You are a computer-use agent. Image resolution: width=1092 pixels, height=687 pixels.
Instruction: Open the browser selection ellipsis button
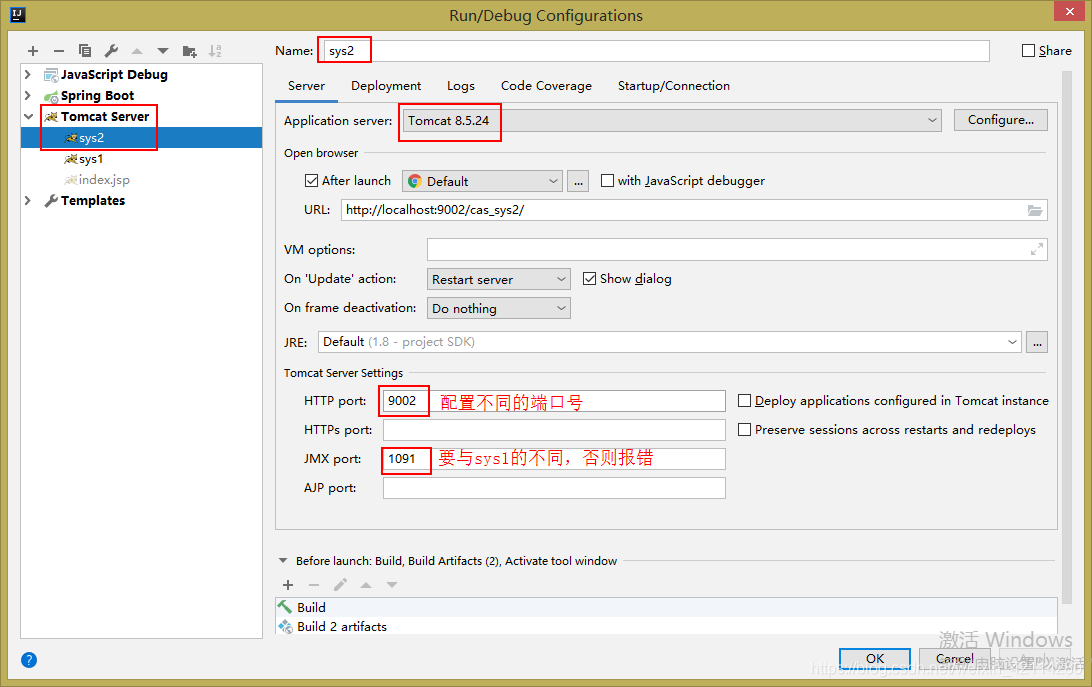(x=578, y=181)
